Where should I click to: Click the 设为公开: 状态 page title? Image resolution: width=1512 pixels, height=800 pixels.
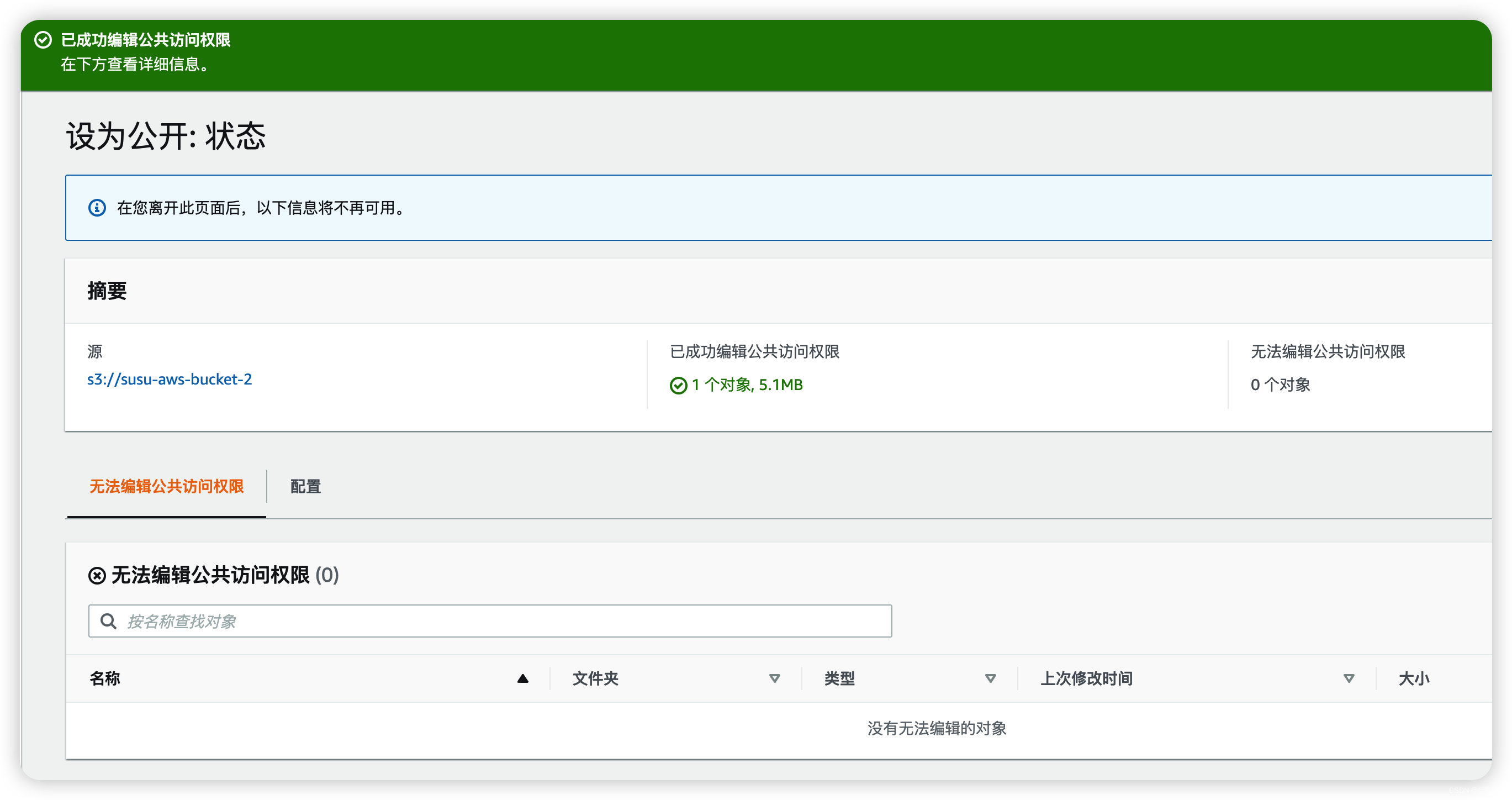(166, 136)
